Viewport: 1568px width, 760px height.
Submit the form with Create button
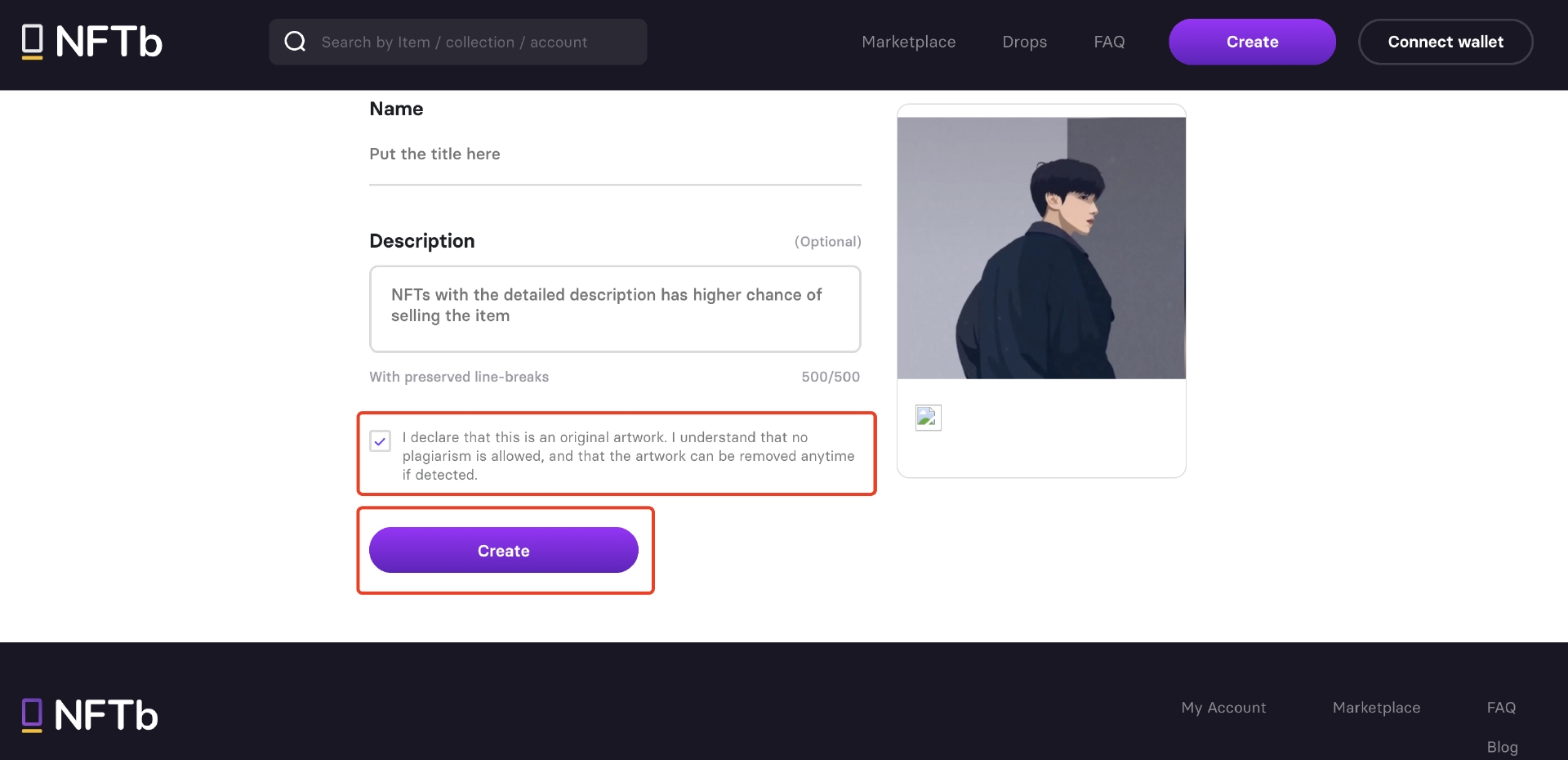point(504,550)
